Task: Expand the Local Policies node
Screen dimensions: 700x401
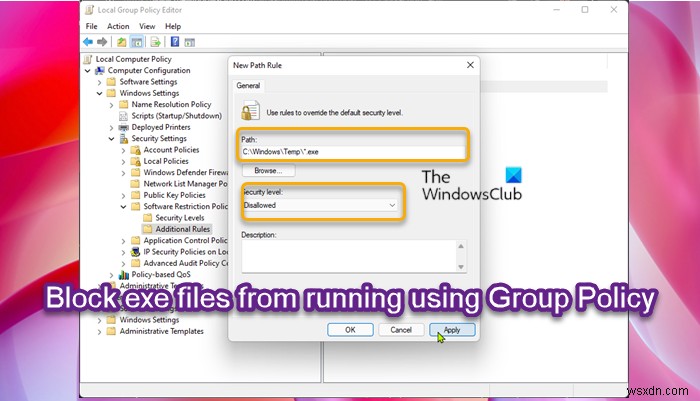Action: tap(123, 162)
